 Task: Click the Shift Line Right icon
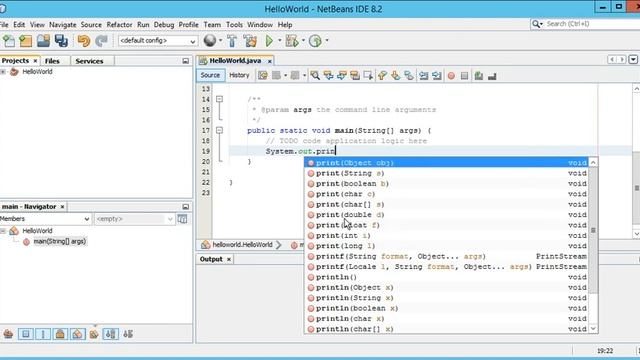click(437, 76)
